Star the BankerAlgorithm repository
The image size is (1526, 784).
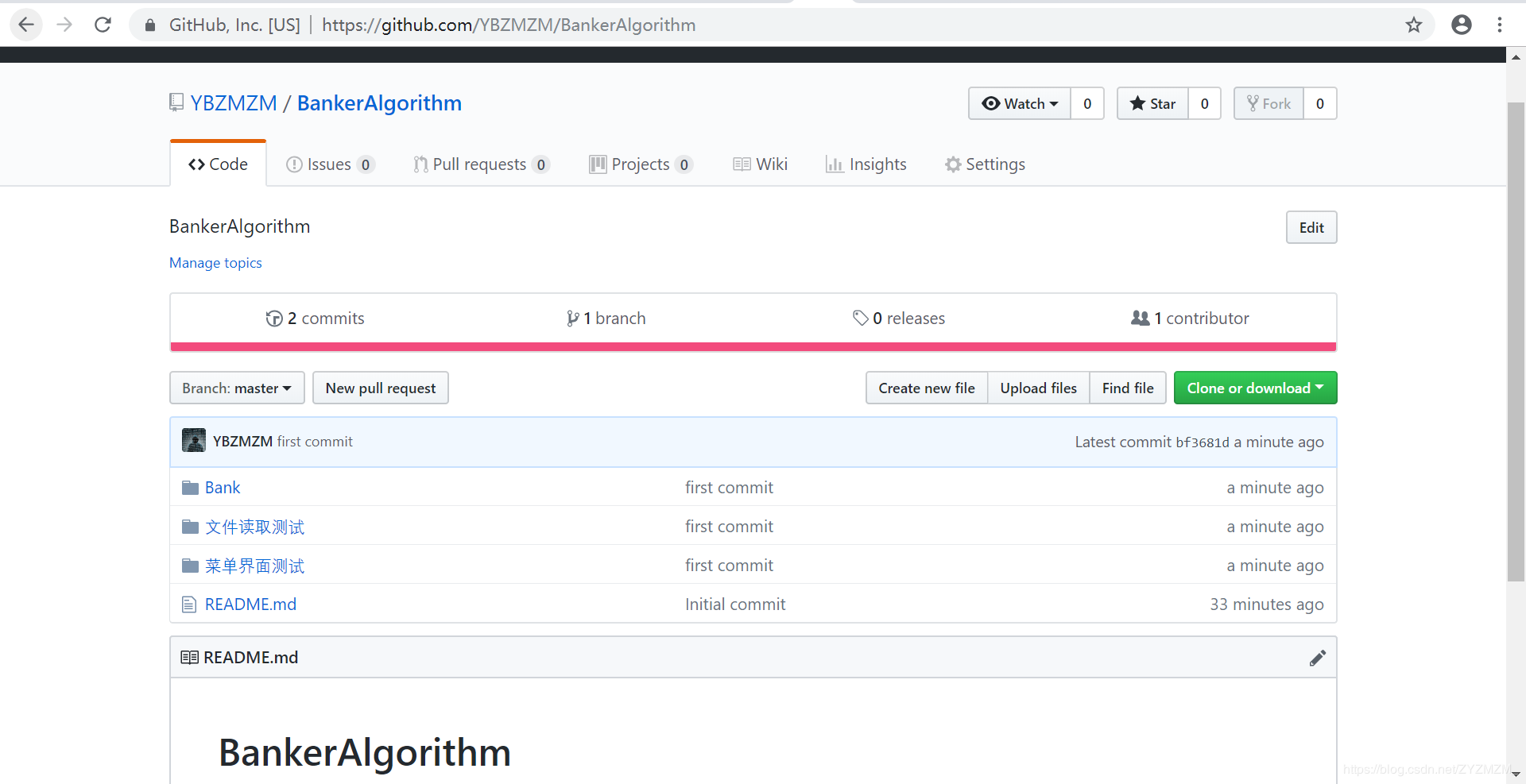(1152, 103)
